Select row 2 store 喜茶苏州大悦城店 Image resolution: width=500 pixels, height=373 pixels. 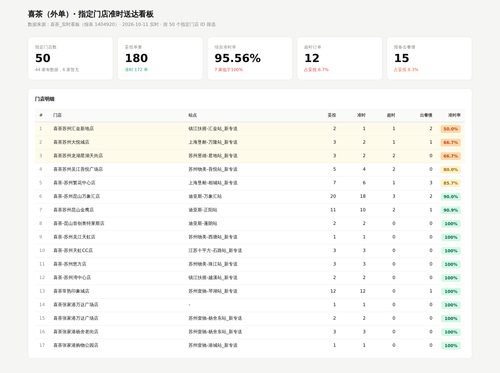pos(71,142)
